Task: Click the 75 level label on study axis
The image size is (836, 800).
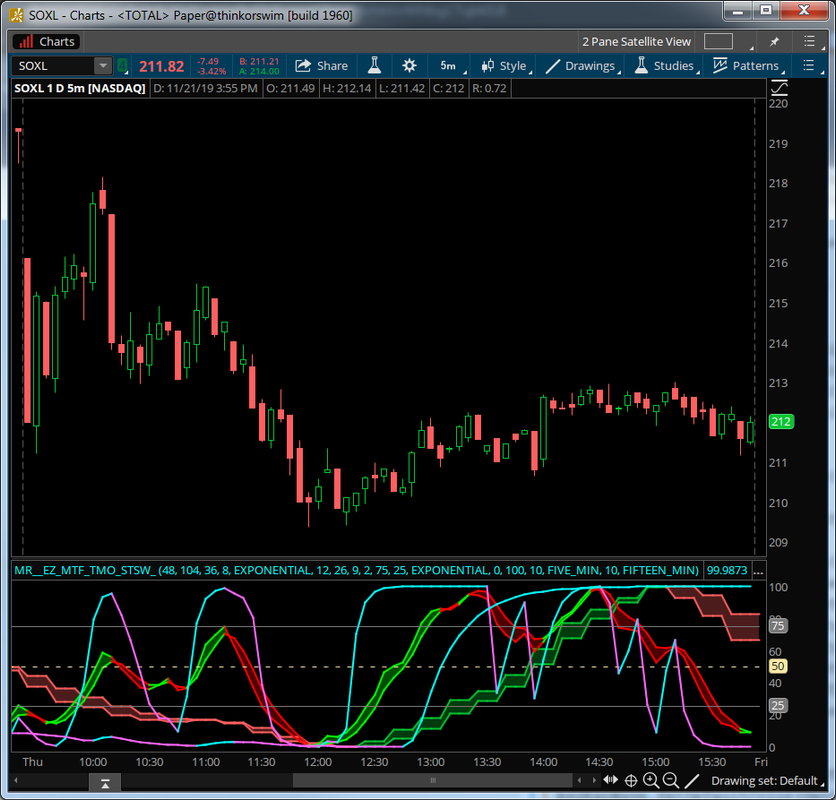Action: 778,626
